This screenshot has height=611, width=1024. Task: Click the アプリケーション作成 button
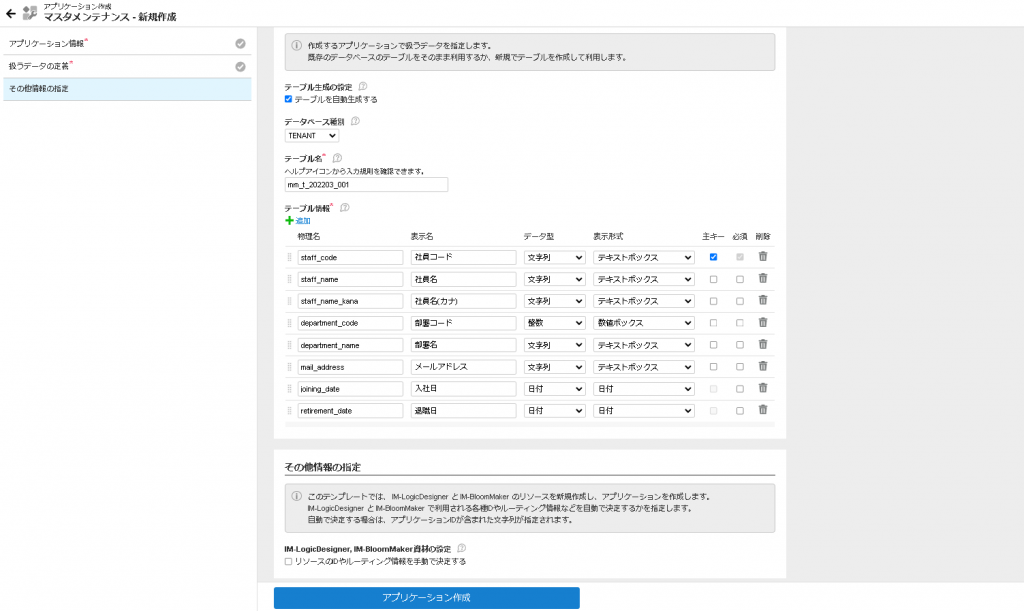(426, 597)
